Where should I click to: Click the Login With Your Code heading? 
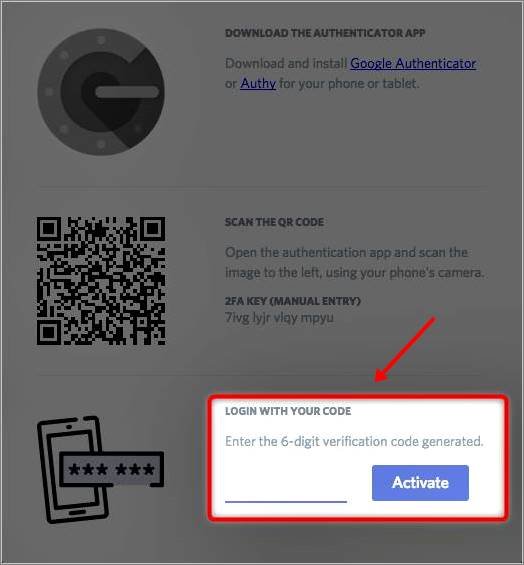tap(288, 411)
